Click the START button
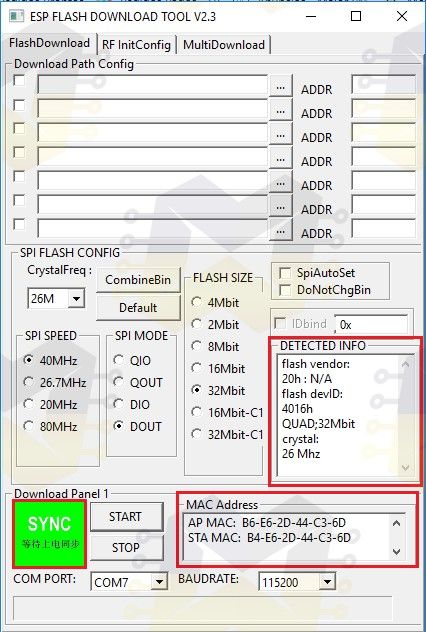The width and height of the screenshot is (426, 632). (x=126, y=516)
